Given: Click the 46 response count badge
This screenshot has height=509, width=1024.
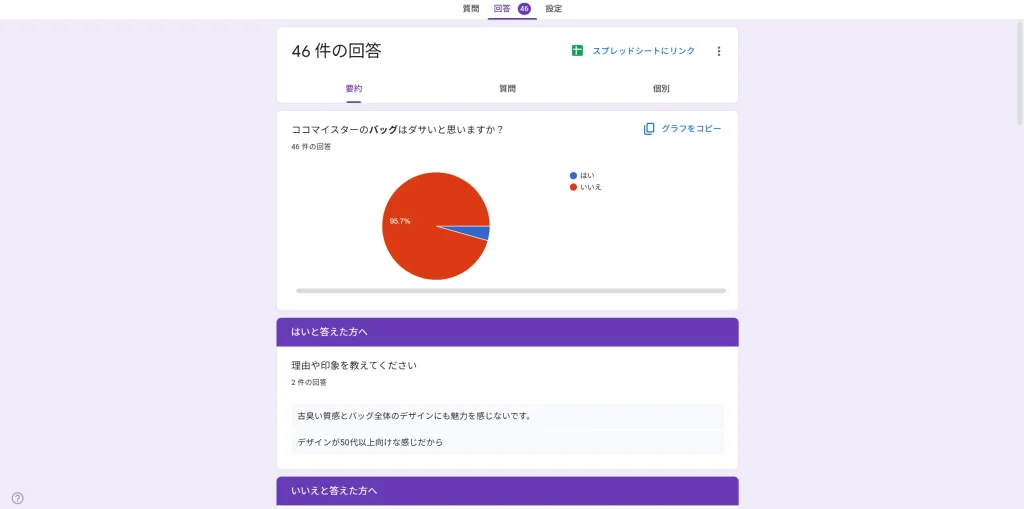Looking at the screenshot, I should (524, 9).
